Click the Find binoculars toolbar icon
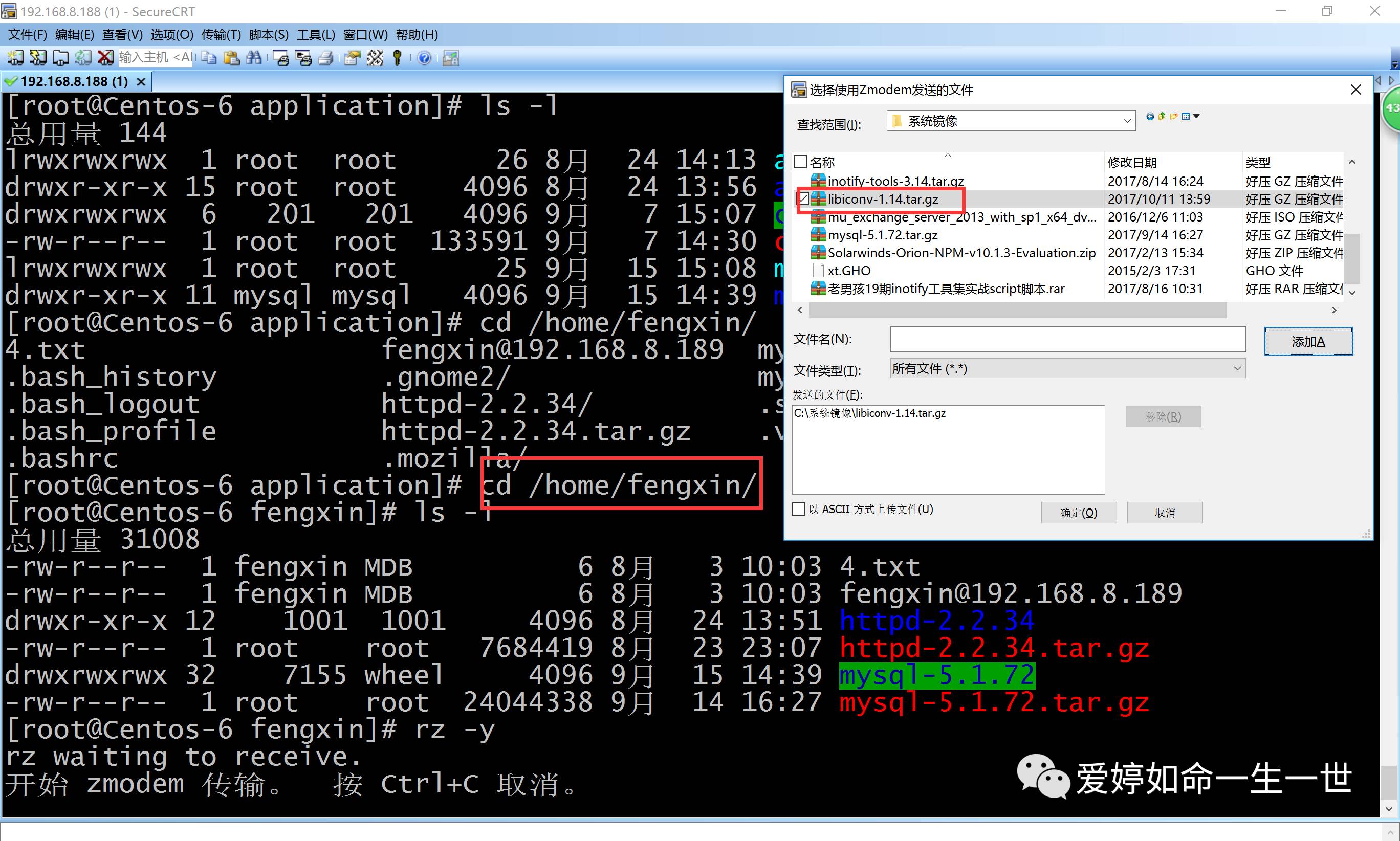This screenshot has height=841, width=1400. [254, 57]
